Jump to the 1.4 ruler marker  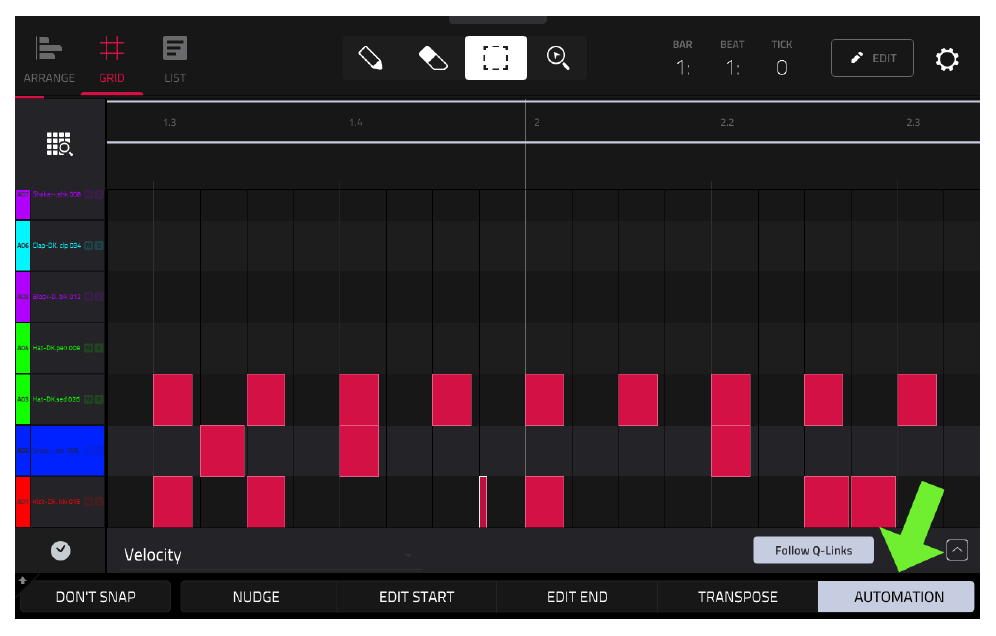[x=356, y=122]
